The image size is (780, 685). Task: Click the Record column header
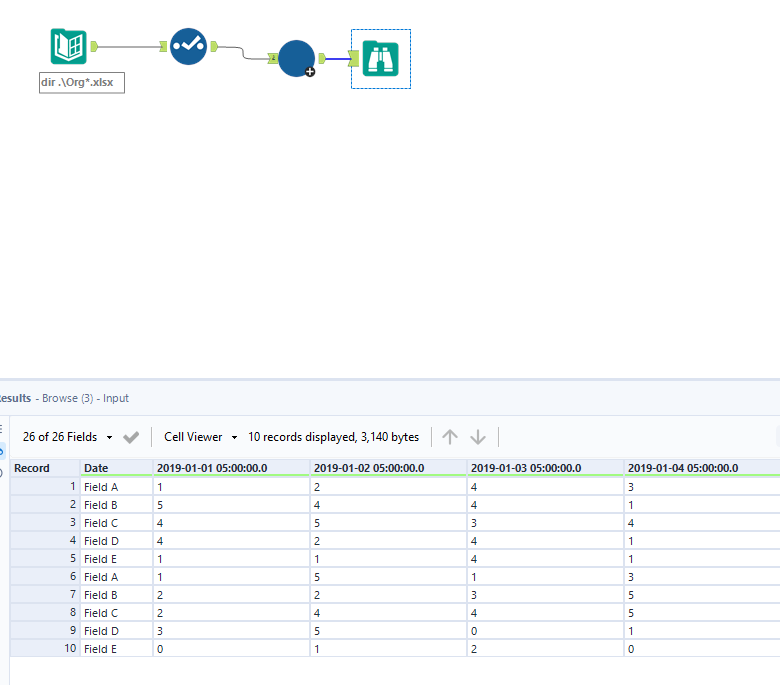[x=32, y=468]
